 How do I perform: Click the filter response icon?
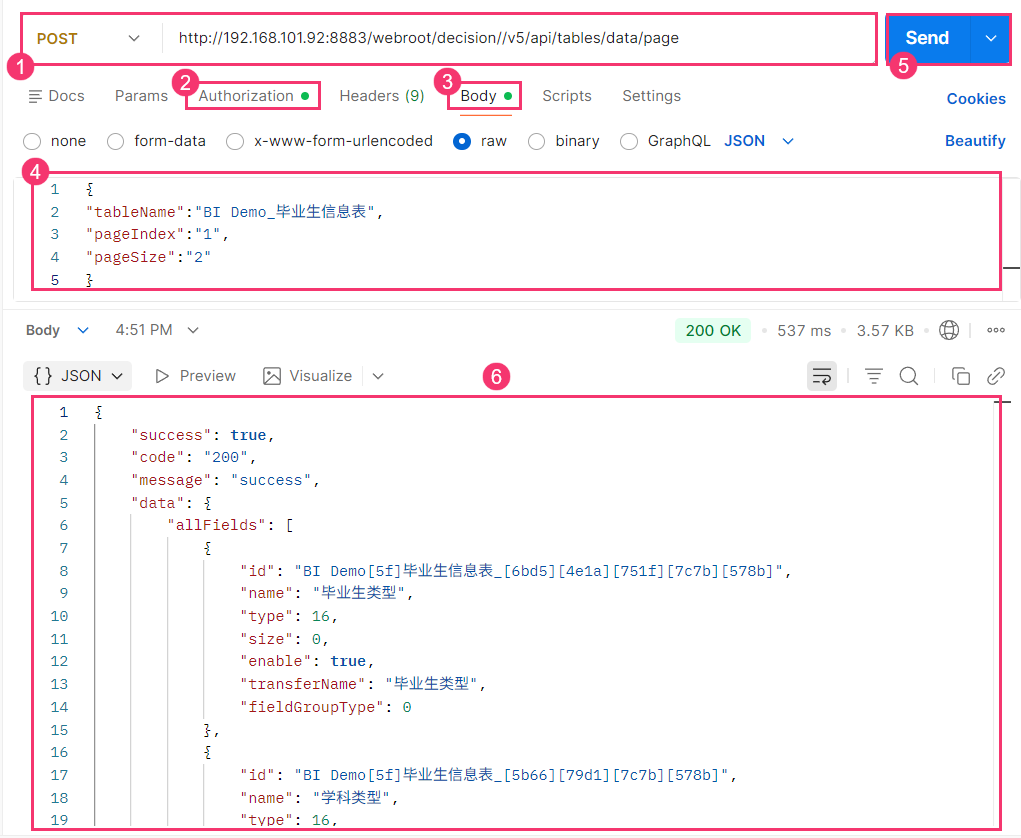point(873,376)
